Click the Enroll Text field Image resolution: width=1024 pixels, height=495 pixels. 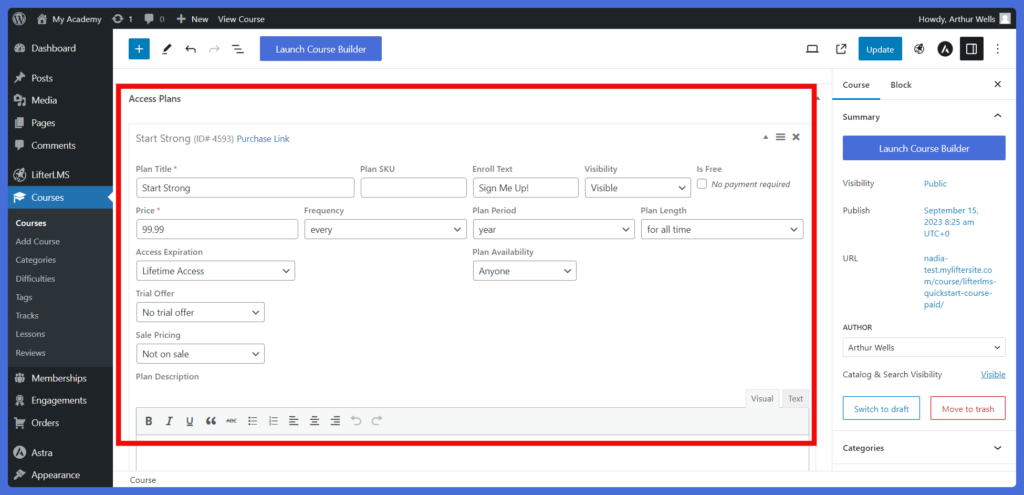point(526,188)
